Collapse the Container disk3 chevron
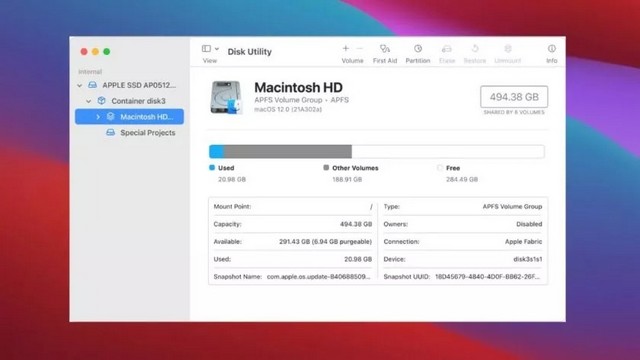The height and width of the screenshot is (360, 640). [x=89, y=101]
